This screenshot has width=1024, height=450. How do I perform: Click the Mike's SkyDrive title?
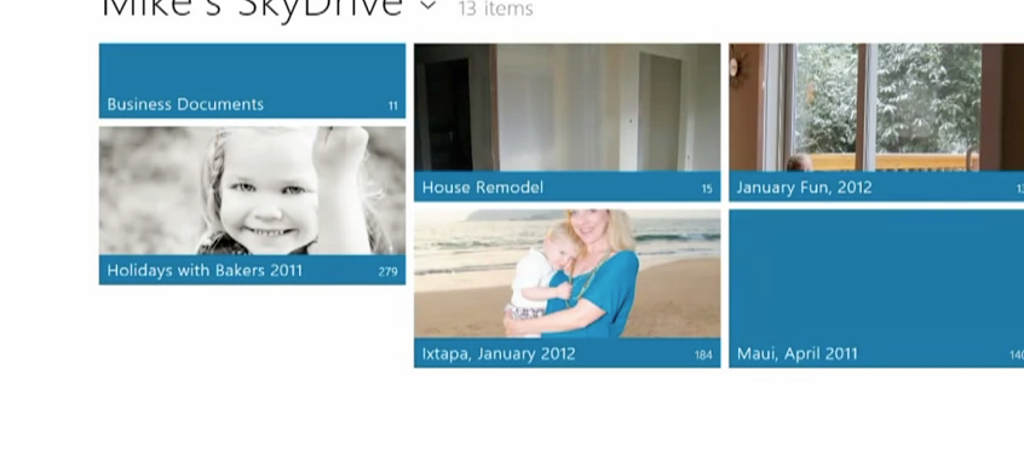point(252,8)
